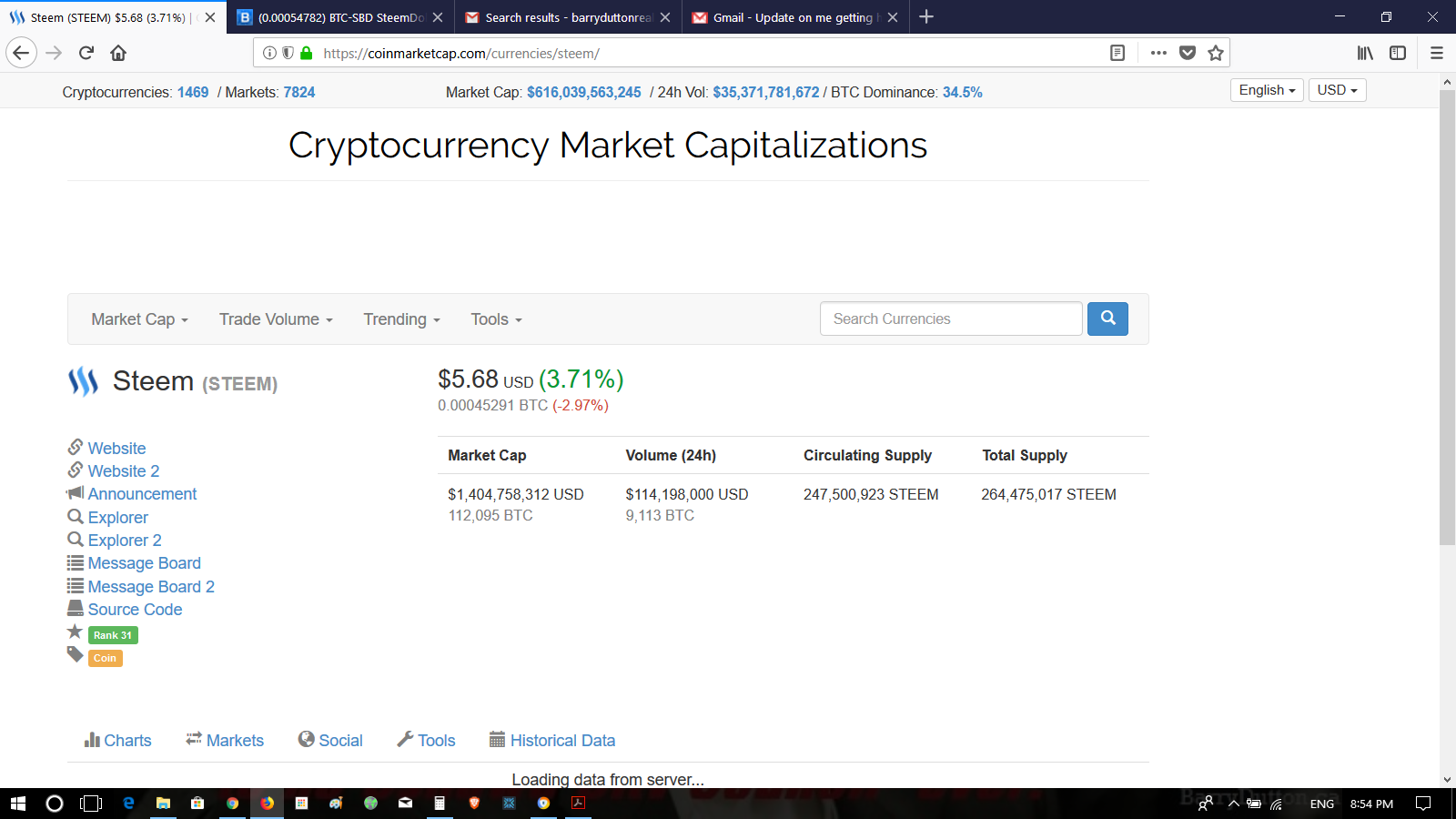Open the Action Center notifications
1456x819 pixels.
[x=1423, y=804]
